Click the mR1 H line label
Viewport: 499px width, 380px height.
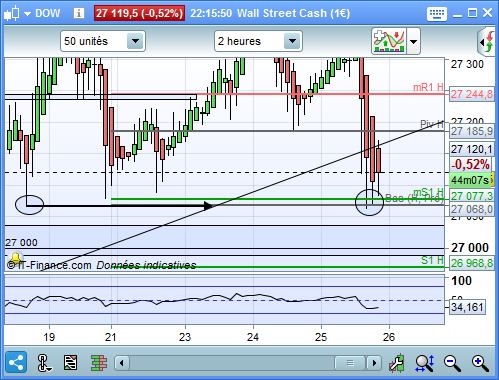pyautogui.click(x=428, y=87)
